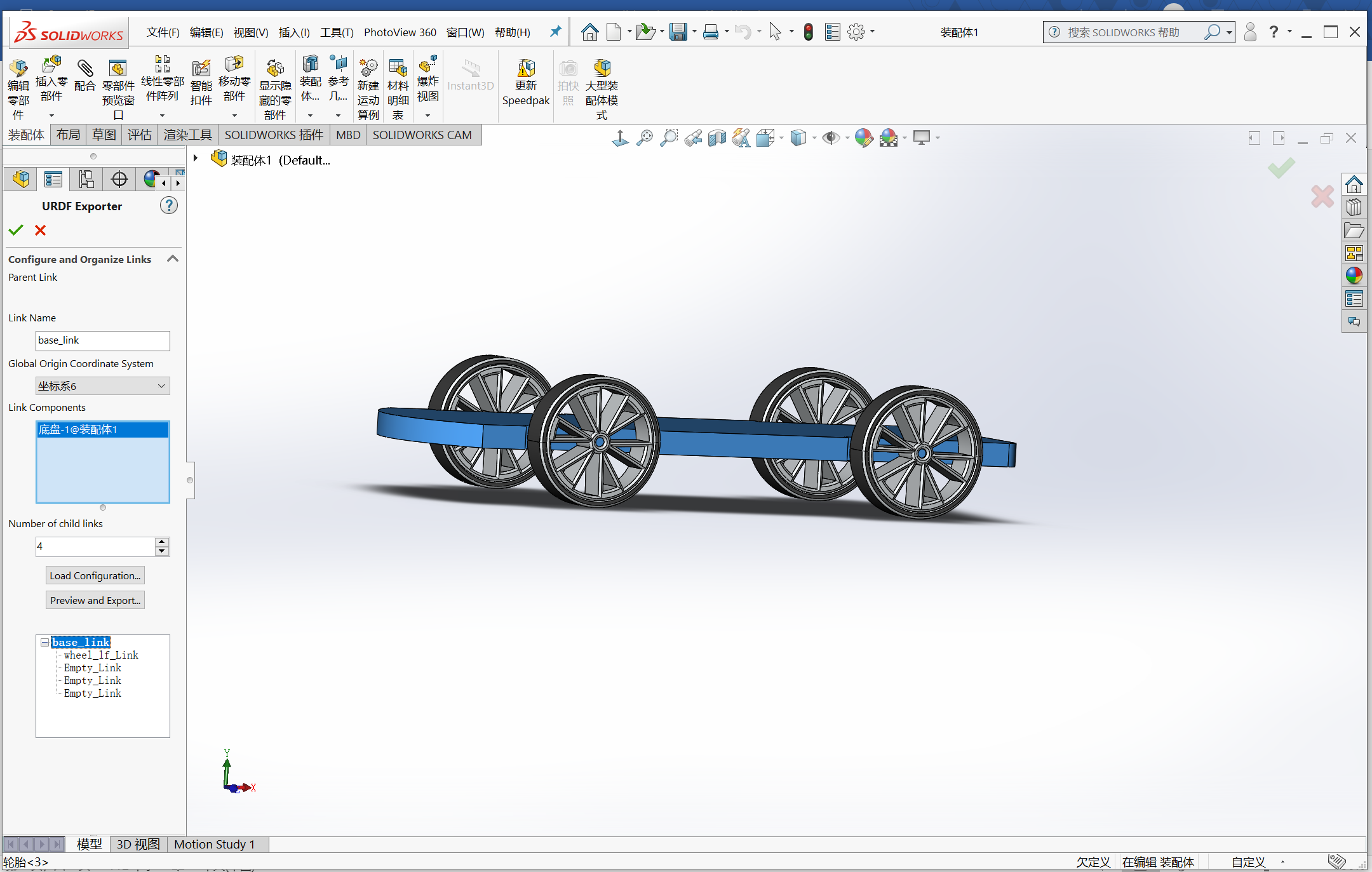Click the Mate (配合) paperclip icon
This screenshot has width=1372, height=872.
pos(84,69)
